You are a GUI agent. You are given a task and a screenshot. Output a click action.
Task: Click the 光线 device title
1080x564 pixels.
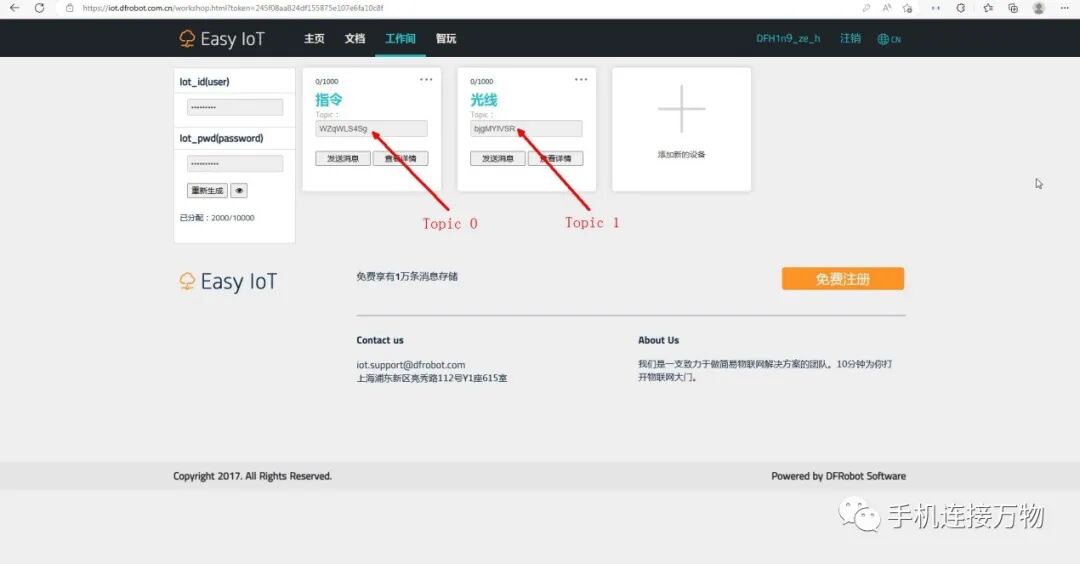(x=484, y=100)
